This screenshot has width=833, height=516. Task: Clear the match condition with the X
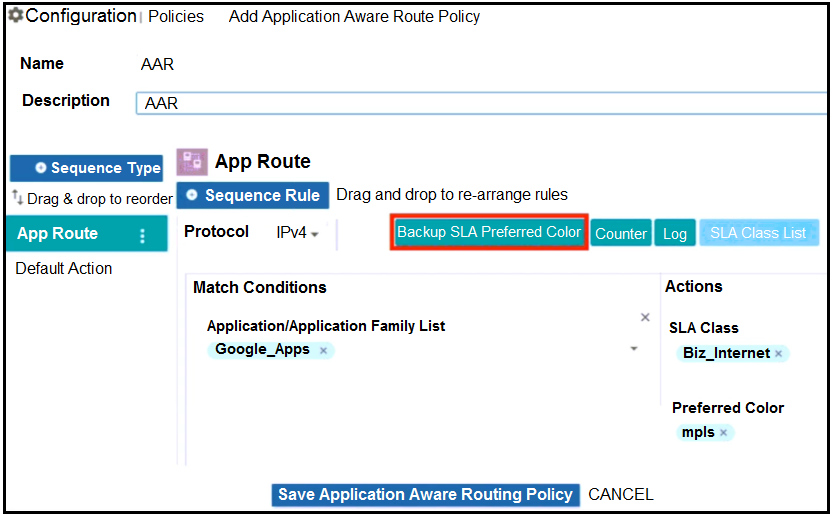645,318
